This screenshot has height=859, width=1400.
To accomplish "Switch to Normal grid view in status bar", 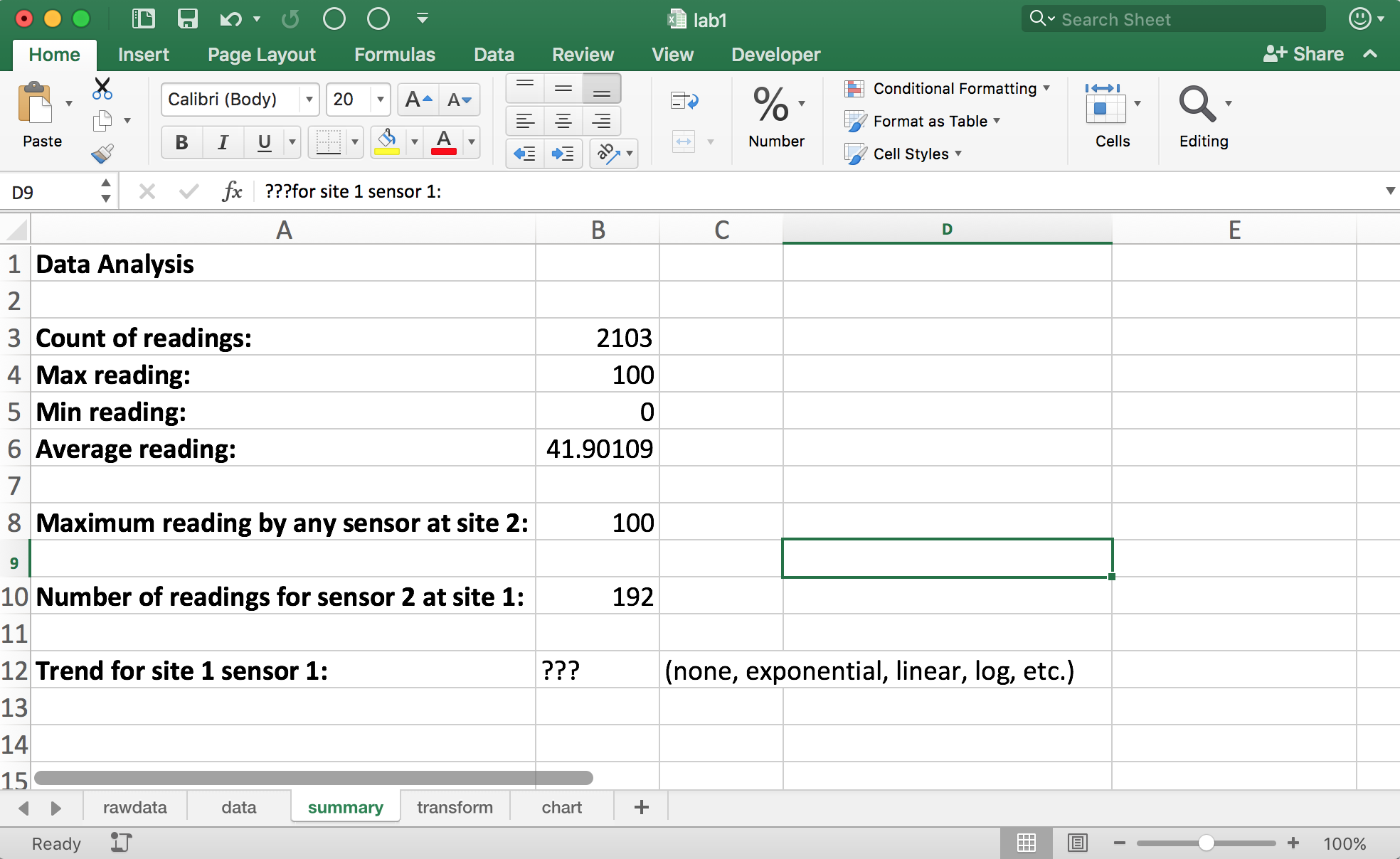I will click(x=1026, y=843).
